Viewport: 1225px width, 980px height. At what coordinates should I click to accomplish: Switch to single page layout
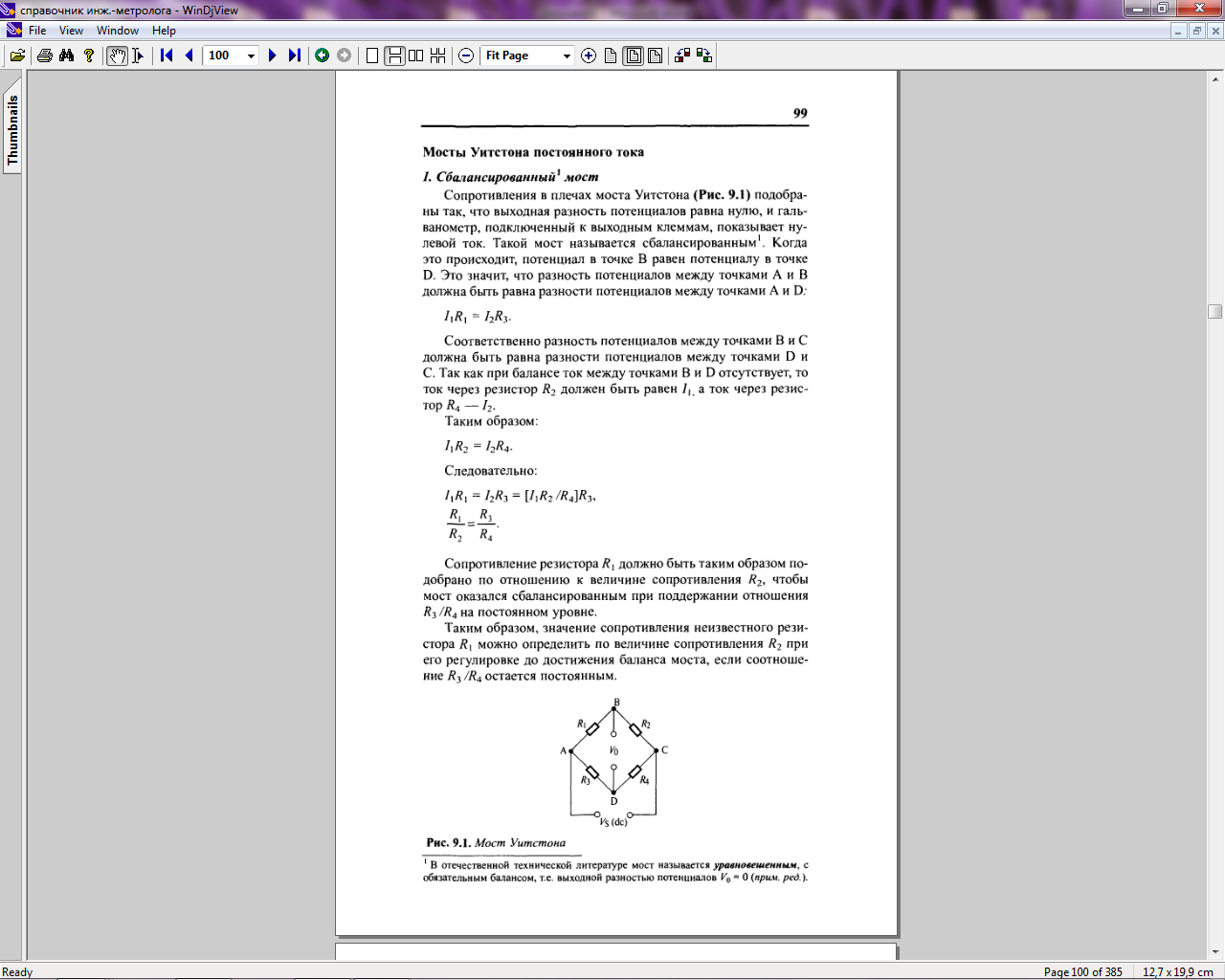(372, 56)
